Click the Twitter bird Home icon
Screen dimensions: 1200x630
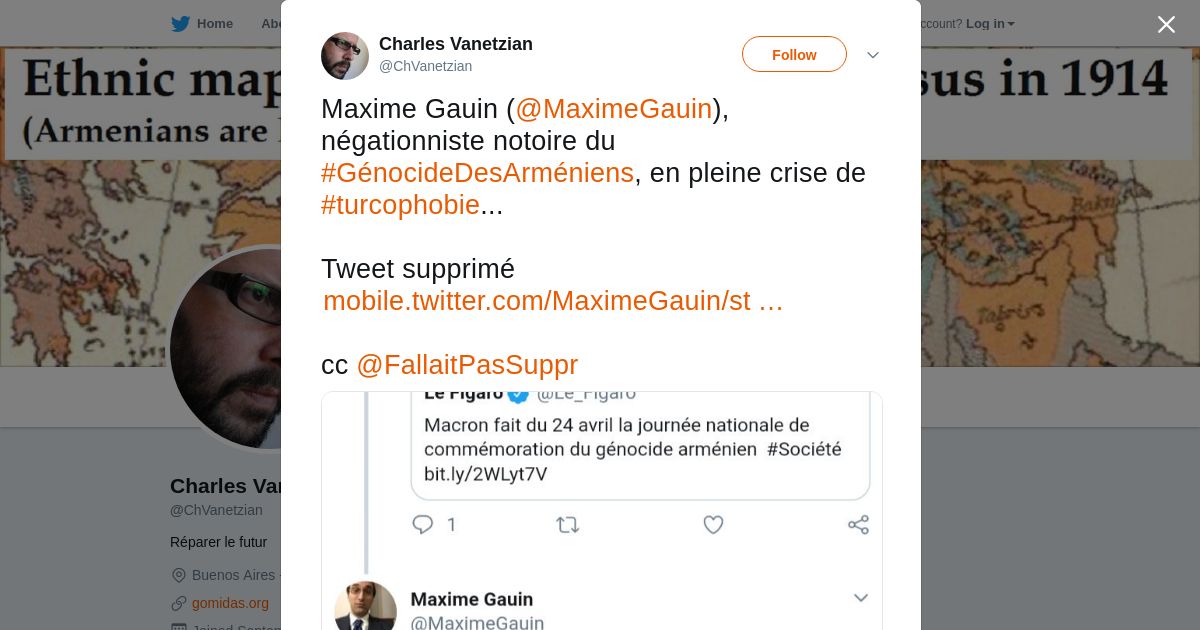(x=180, y=24)
